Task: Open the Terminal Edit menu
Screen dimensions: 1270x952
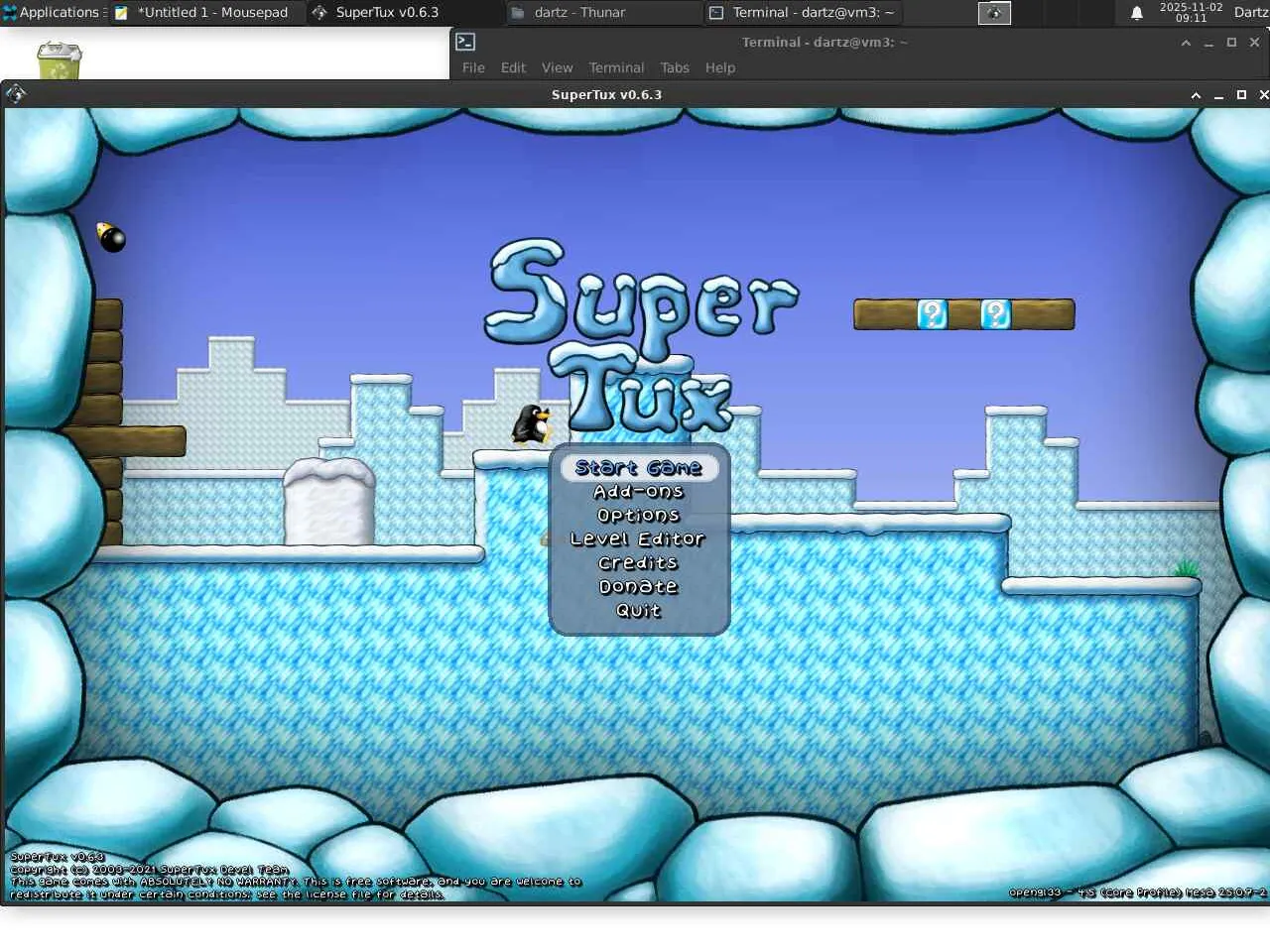Action: click(513, 67)
